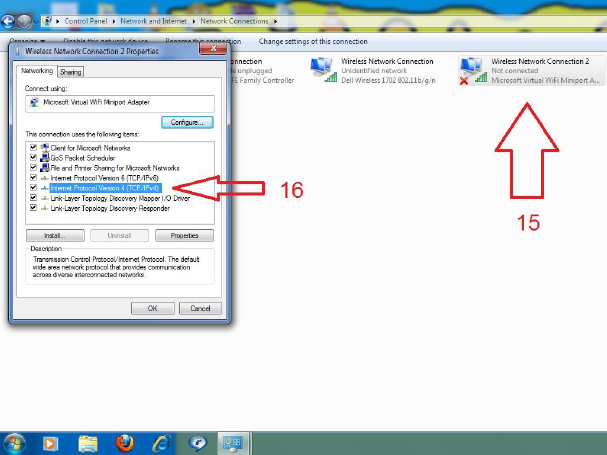Click the Cancel button
This screenshot has height=455, width=607.
point(200,308)
